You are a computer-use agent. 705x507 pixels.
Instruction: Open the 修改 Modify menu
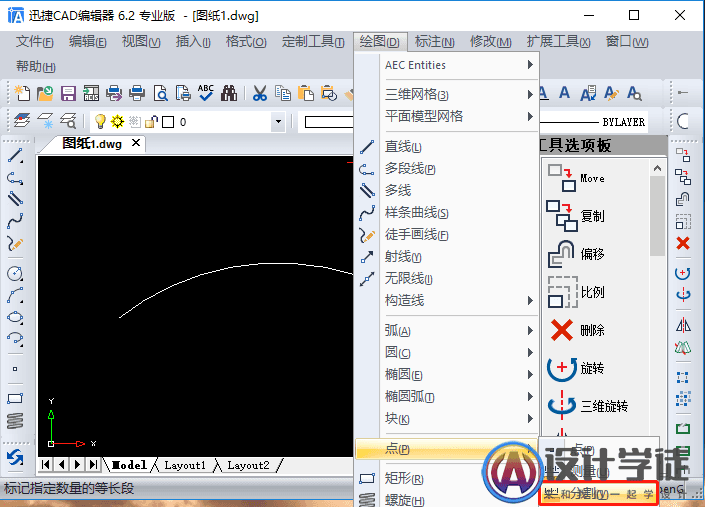point(491,42)
